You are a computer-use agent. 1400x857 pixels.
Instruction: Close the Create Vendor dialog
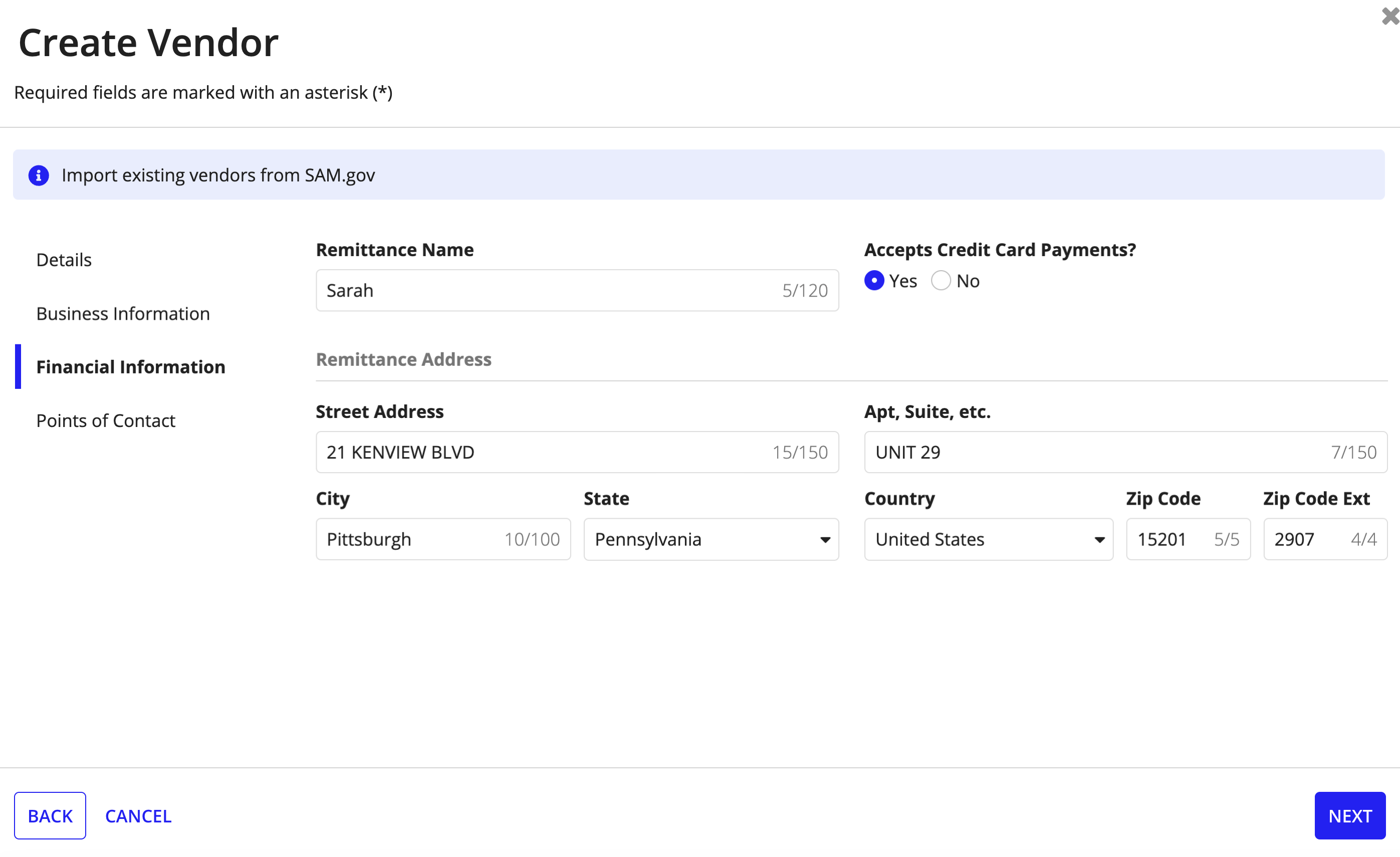coord(1390,16)
